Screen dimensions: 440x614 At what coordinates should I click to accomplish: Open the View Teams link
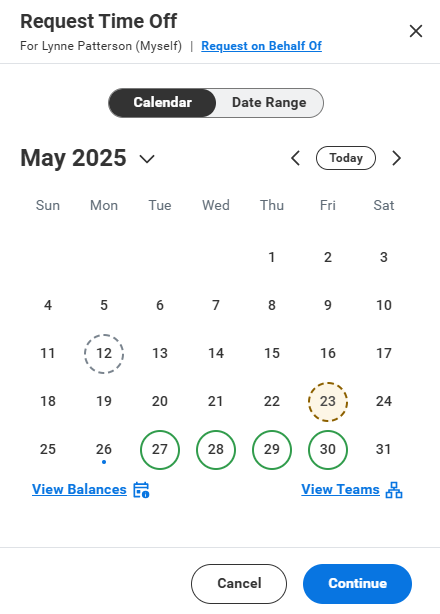click(340, 489)
